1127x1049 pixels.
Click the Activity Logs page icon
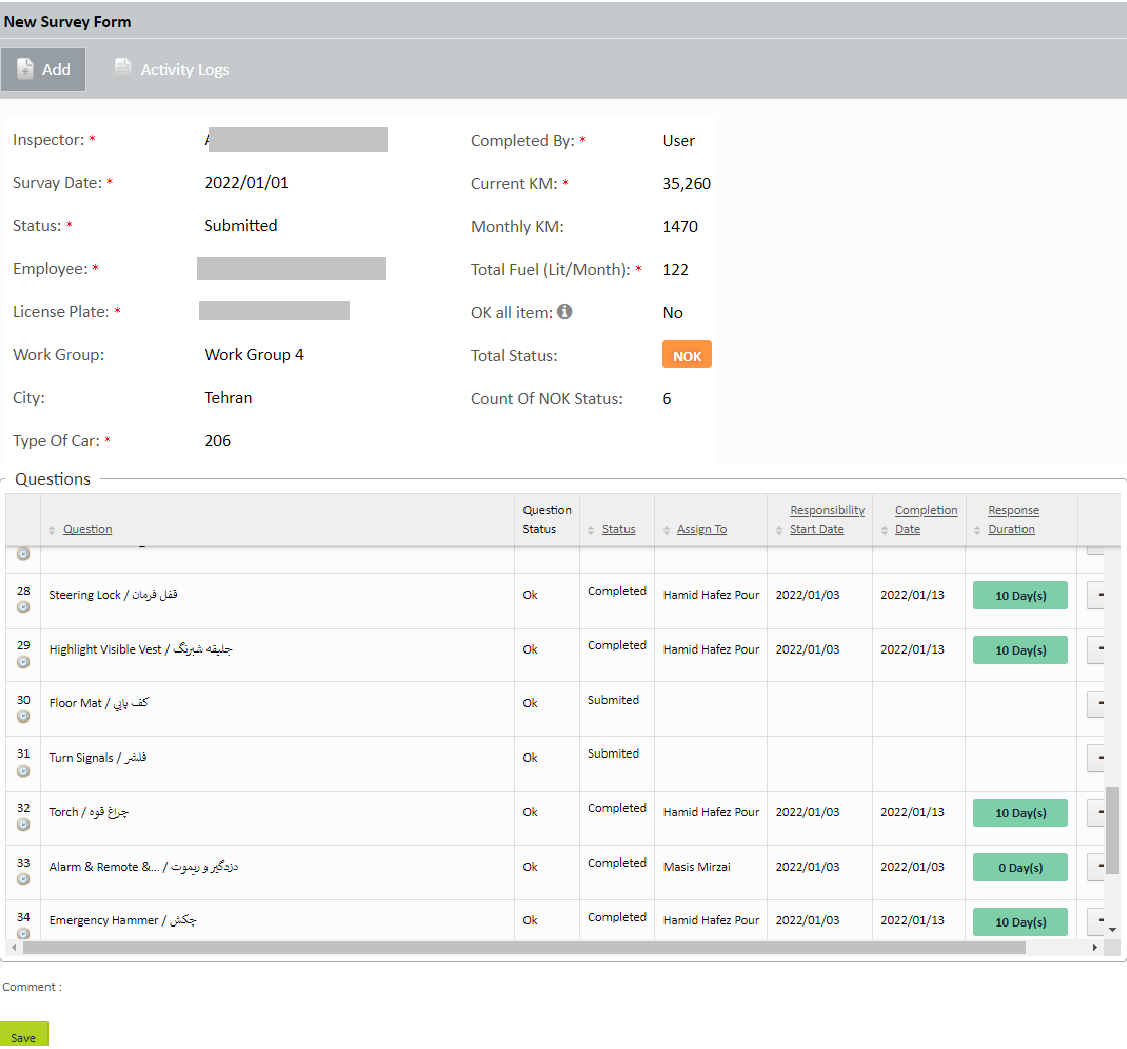[123, 68]
